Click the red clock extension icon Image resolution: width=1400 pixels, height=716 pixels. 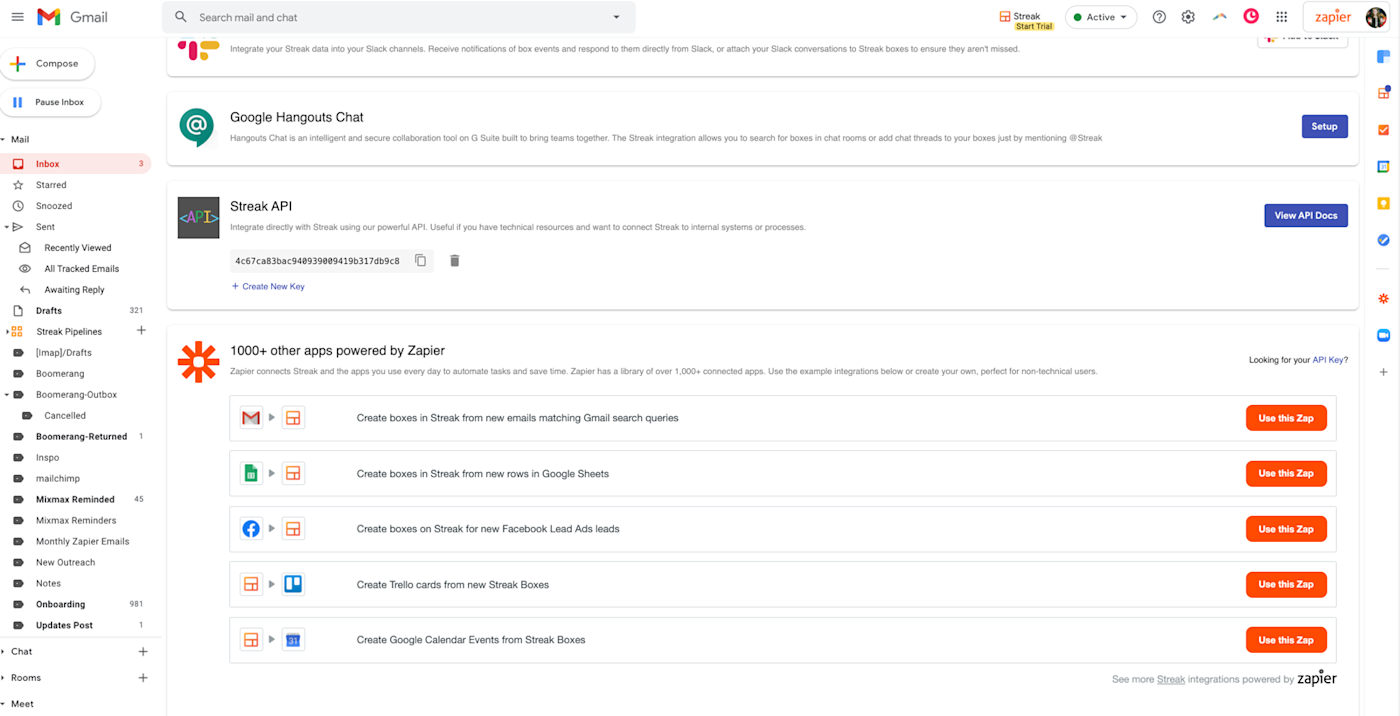click(x=1251, y=16)
